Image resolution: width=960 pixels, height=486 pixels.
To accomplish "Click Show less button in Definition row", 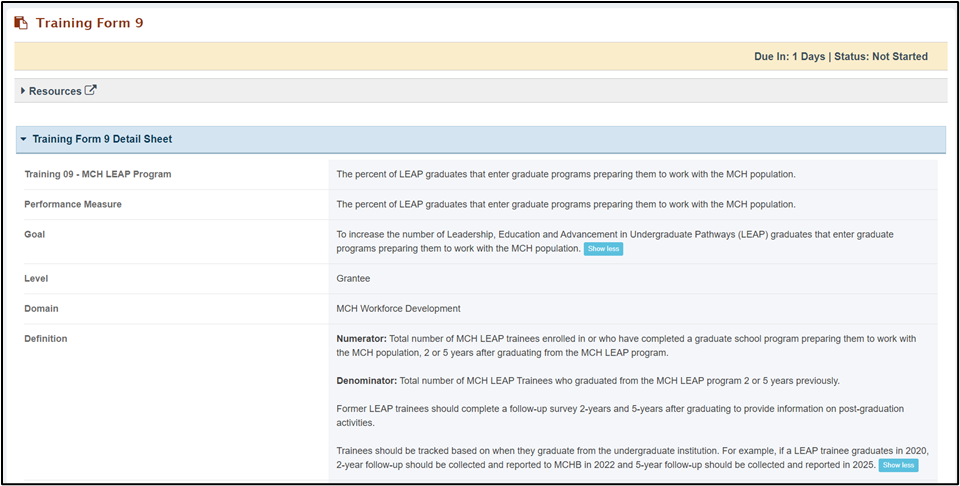I will click(898, 465).
